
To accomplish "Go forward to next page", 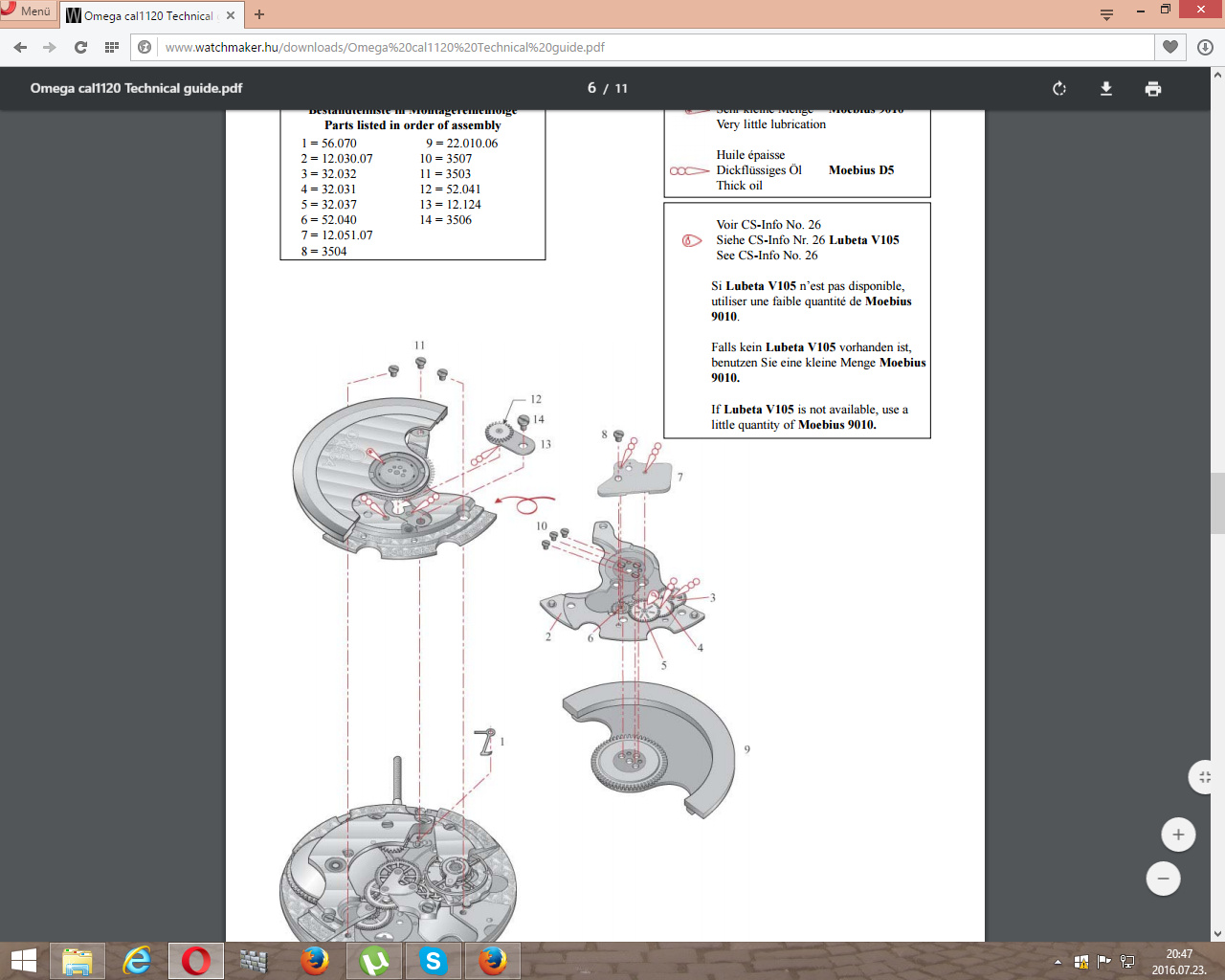I will coord(50,47).
